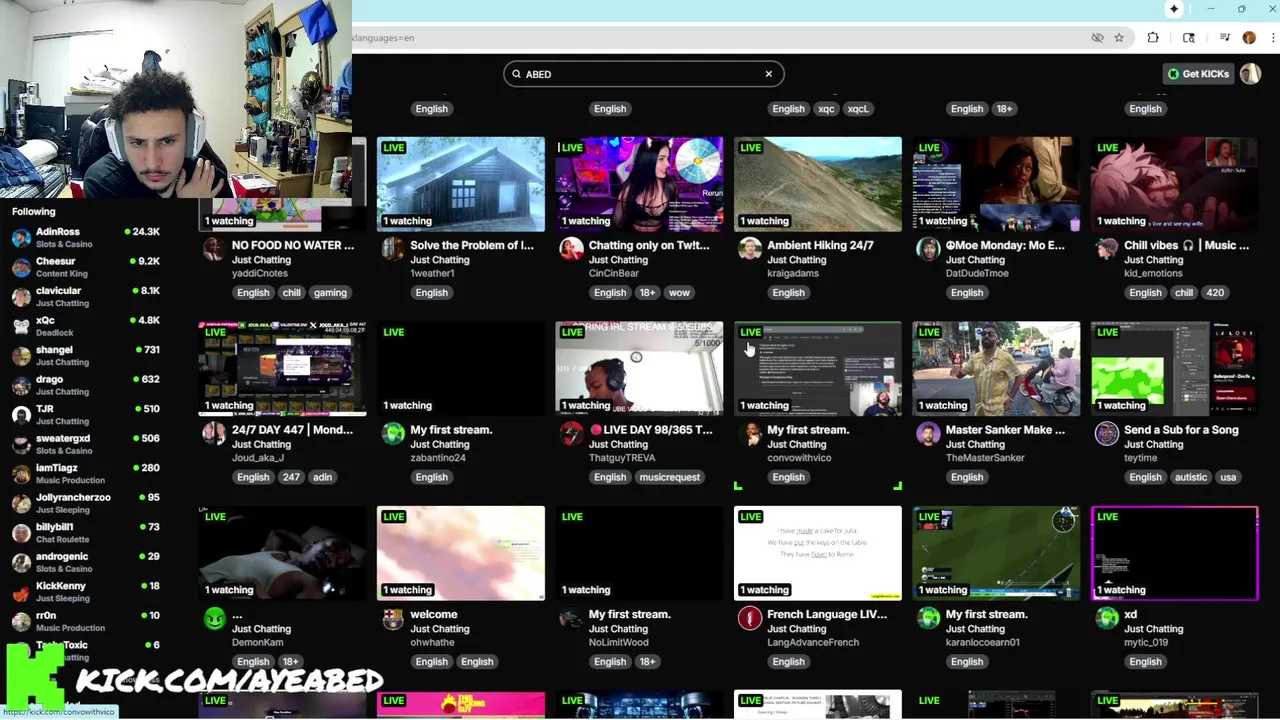Open AdinRoss in the Following list
Screen dimensions: 1280x720
(85, 237)
